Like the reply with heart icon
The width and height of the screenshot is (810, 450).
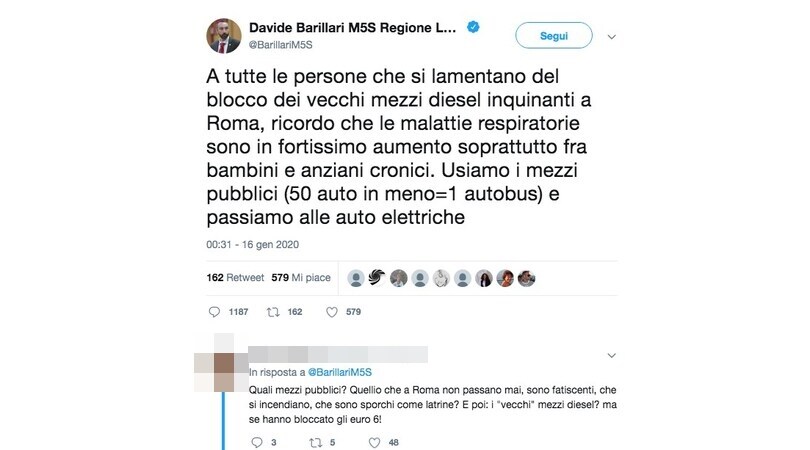[x=375, y=442]
